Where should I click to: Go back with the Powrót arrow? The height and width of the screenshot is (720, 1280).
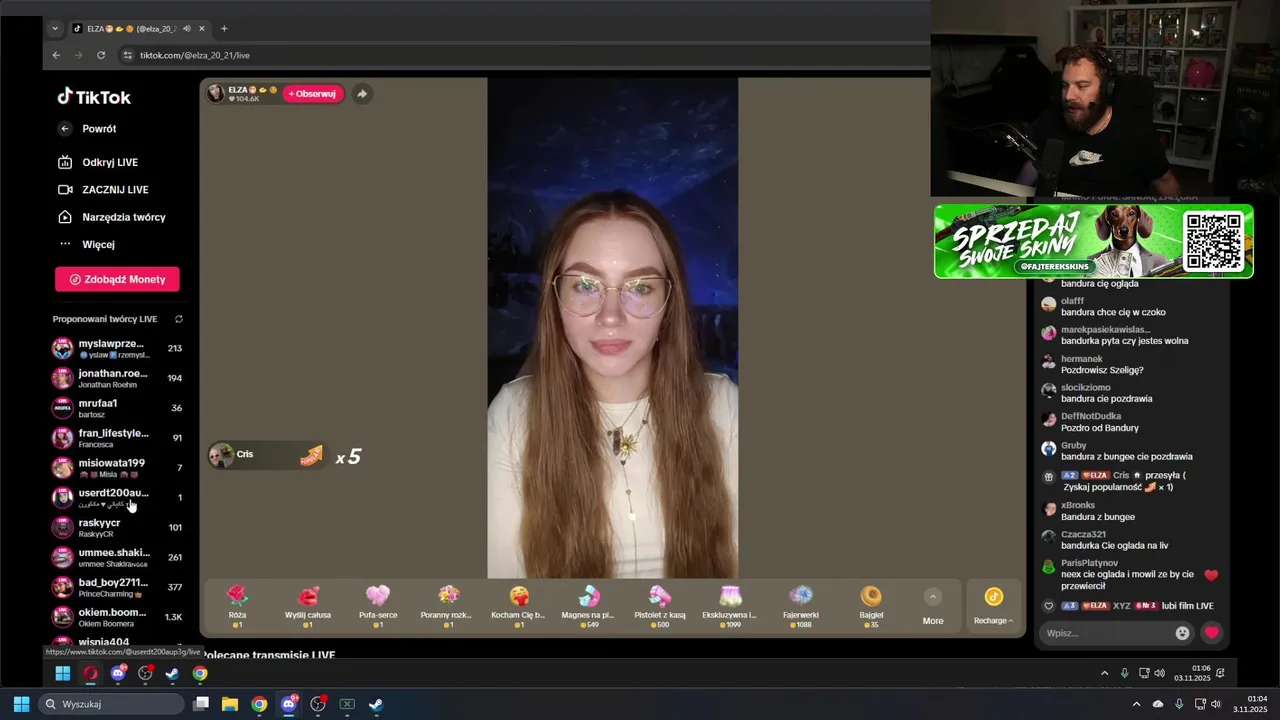coord(65,129)
